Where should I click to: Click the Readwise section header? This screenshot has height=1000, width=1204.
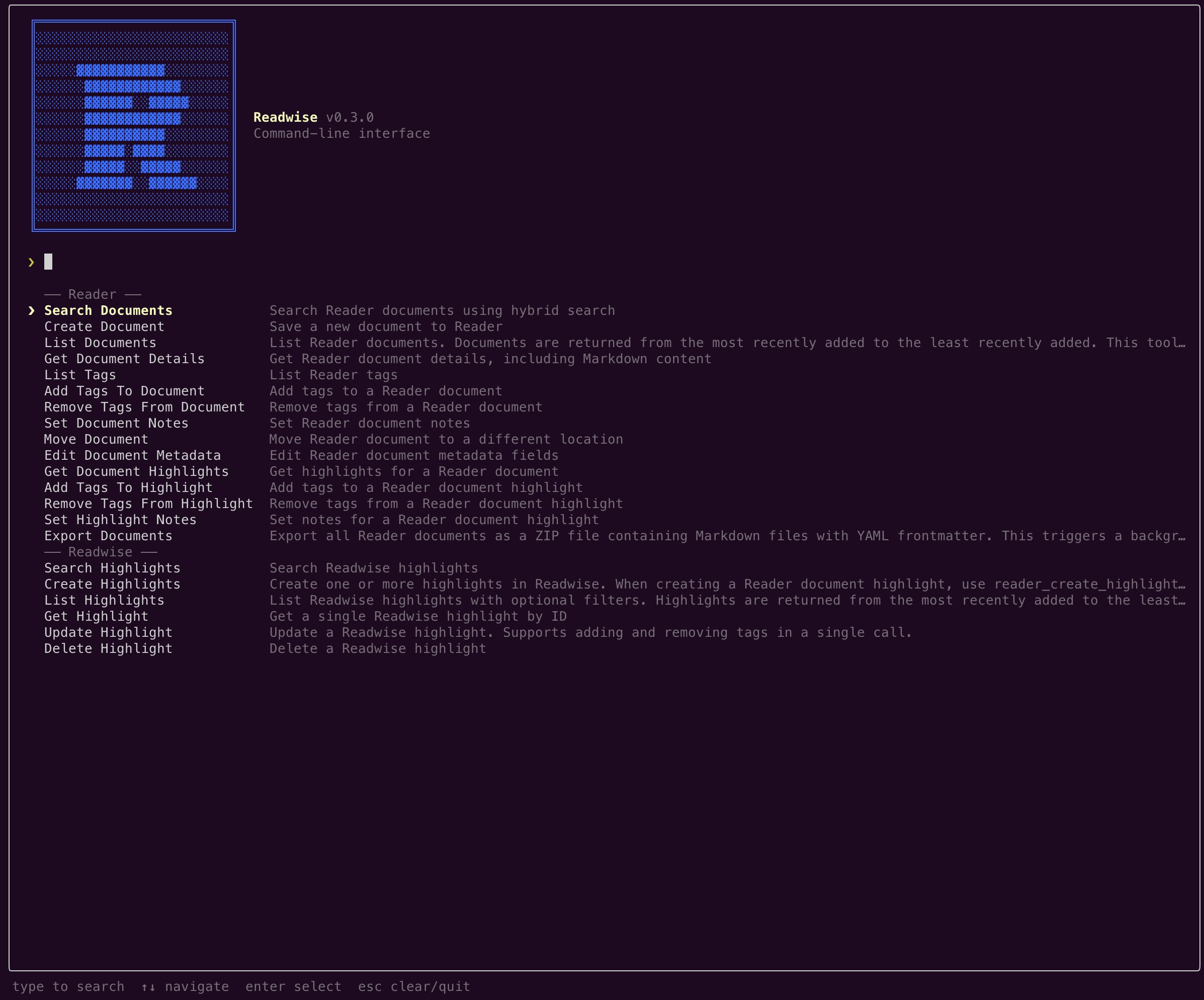[x=101, y=552]
